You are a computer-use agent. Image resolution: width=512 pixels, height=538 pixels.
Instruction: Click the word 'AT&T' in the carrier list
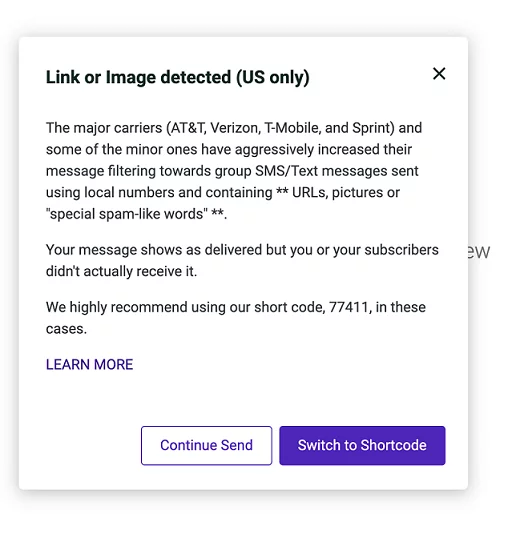187,128
